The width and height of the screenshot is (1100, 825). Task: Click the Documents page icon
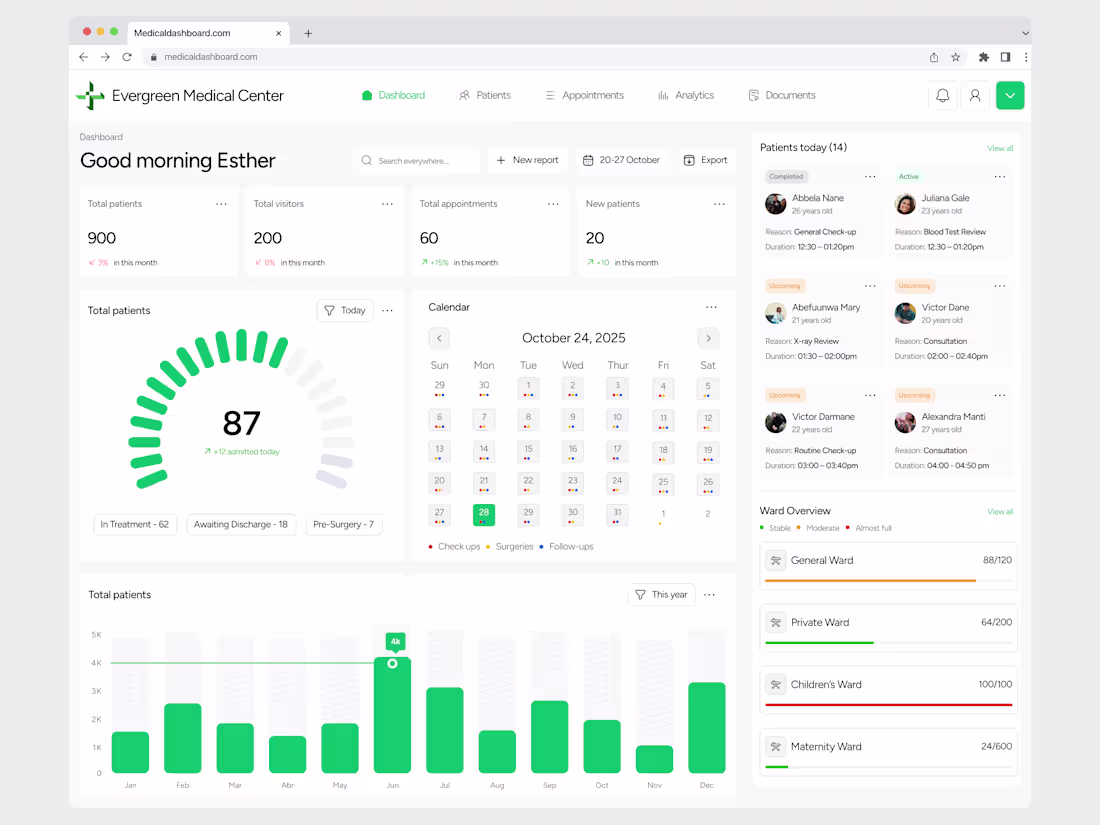click(x=753, y=95)
